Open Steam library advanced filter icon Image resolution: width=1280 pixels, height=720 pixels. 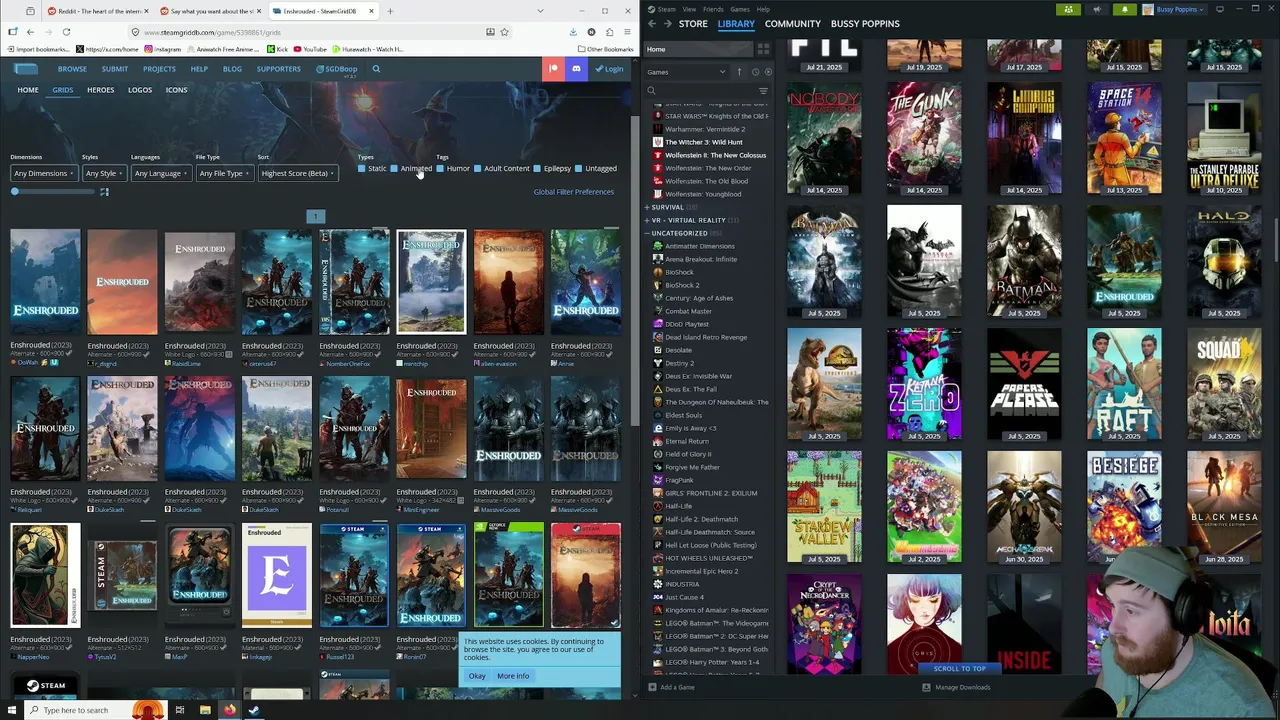click(x=763, y=91)
